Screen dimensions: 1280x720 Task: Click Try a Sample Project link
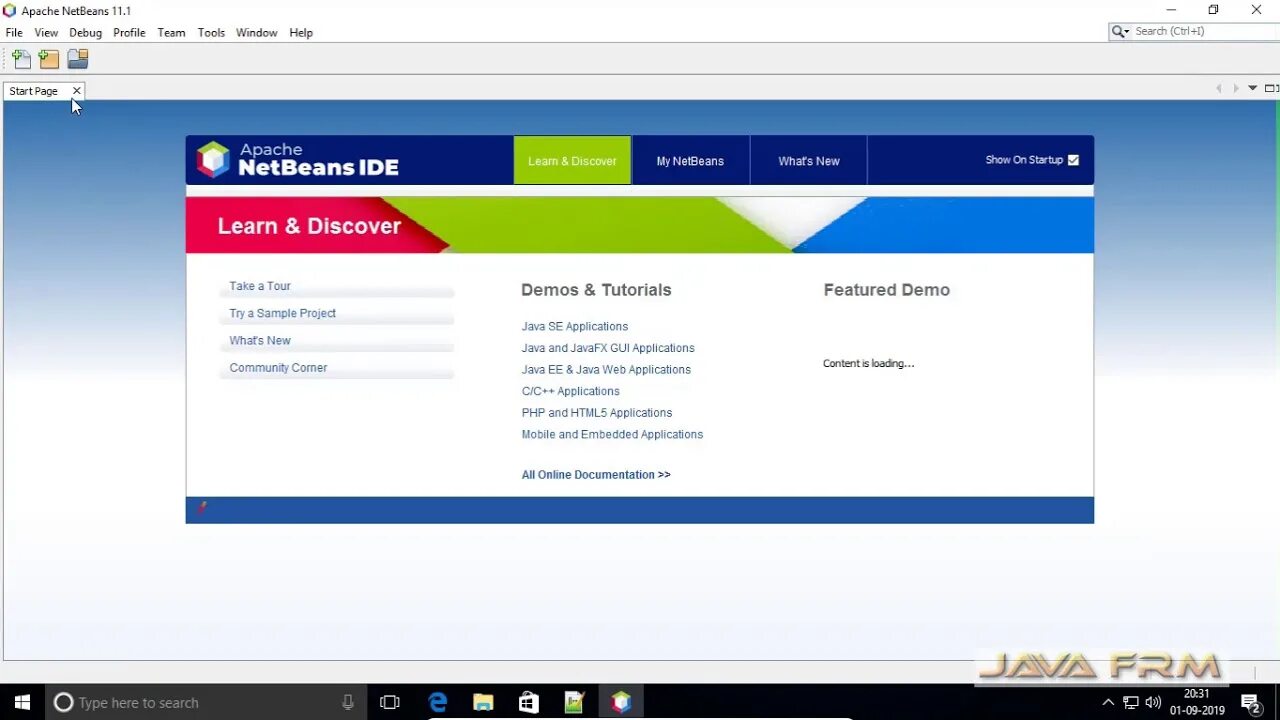282,313
